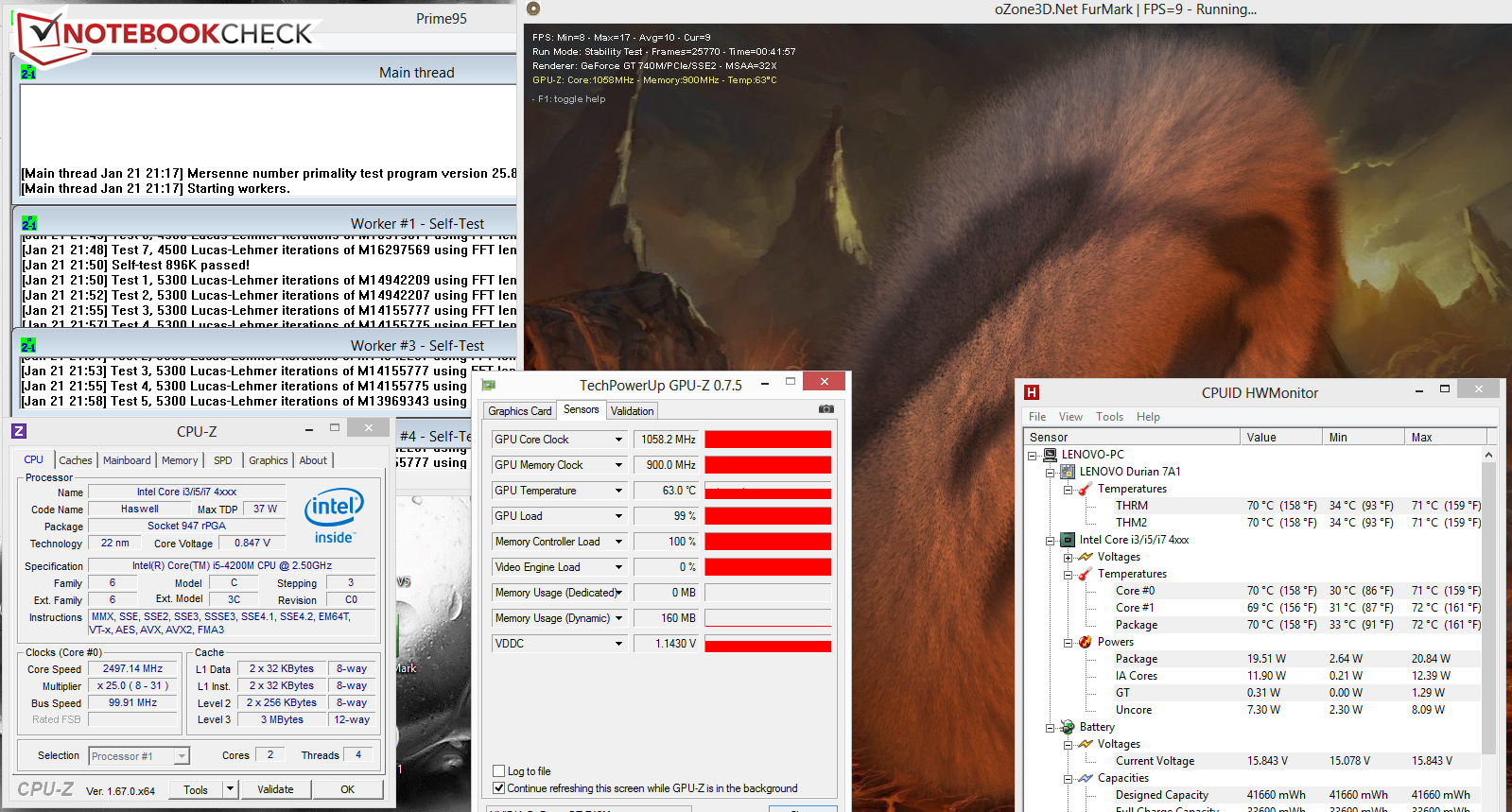
Task: Click the GPU Load red graph bar
Action: pyautogui.click(x=768, y=515)
